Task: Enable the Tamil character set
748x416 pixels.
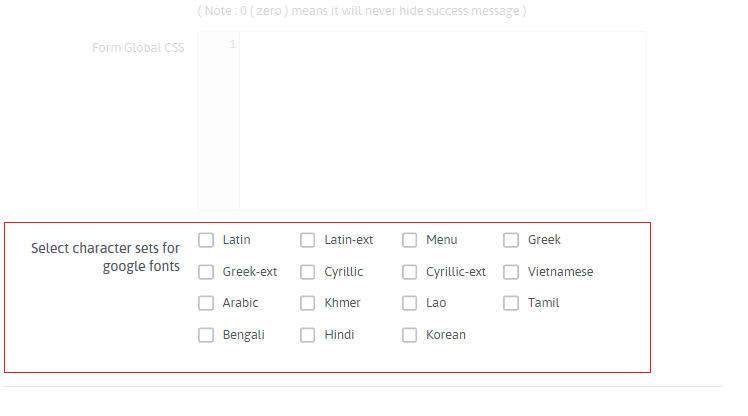Action: coord(511,303)
